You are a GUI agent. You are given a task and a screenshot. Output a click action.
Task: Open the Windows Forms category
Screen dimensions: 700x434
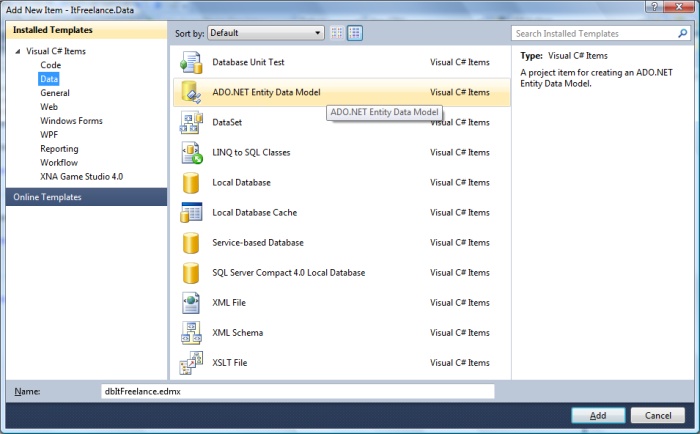(x=71, y=121)
